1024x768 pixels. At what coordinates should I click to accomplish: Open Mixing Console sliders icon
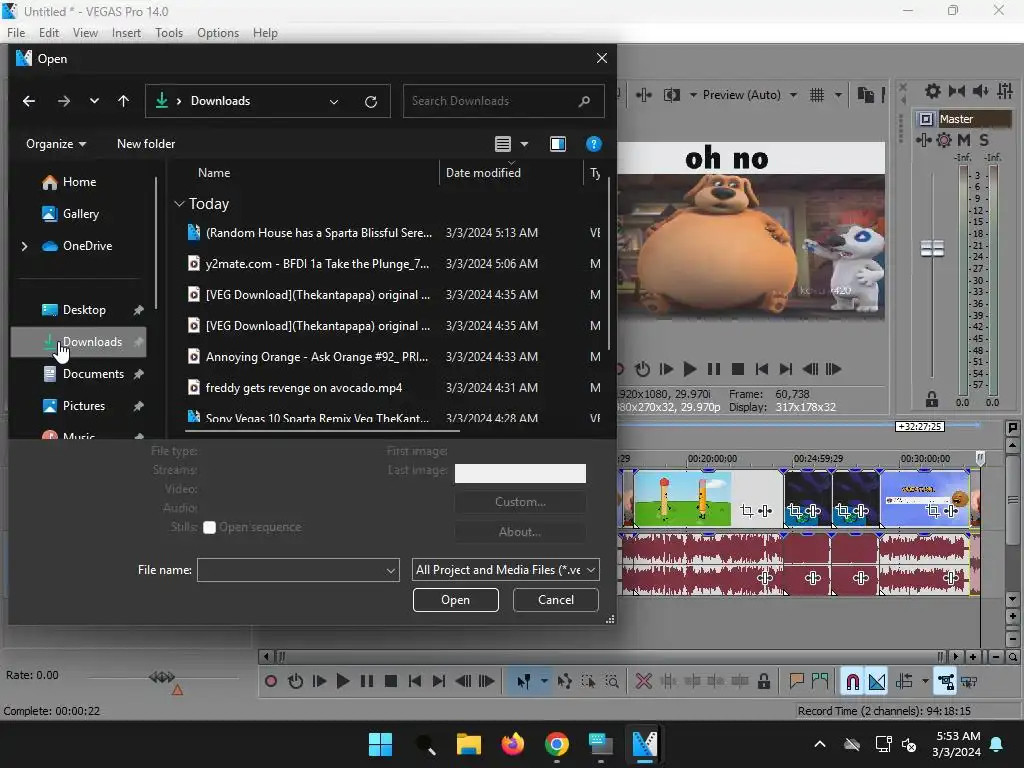(1004, 91)
